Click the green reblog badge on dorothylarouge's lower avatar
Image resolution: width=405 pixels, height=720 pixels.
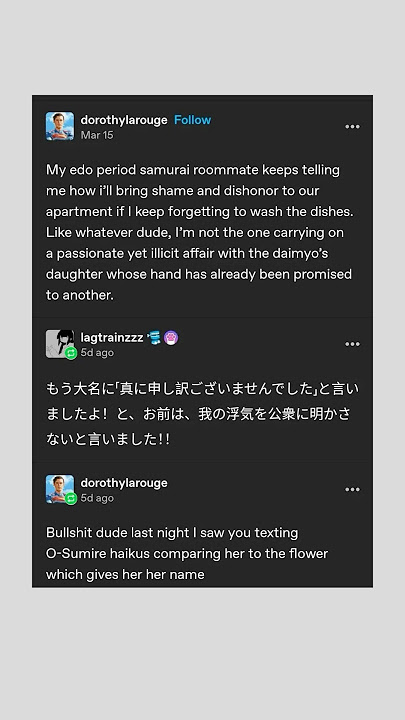71,499
